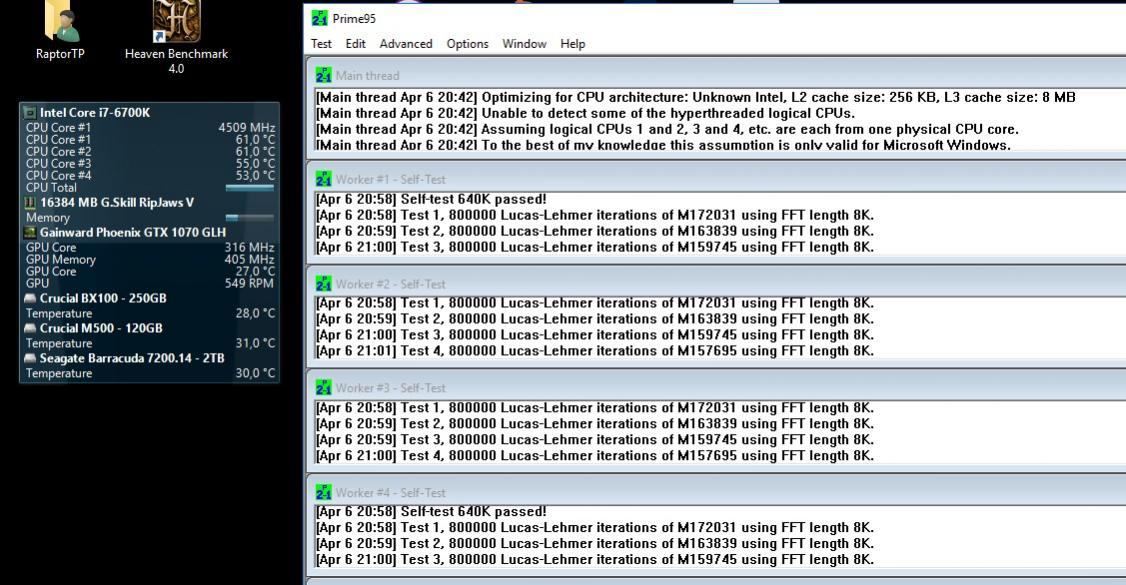This screenshot has height=585, width=1126.
Task: Click the Memory usage bar in gadget
Action: pyautogui.click(x=249, y=217)
